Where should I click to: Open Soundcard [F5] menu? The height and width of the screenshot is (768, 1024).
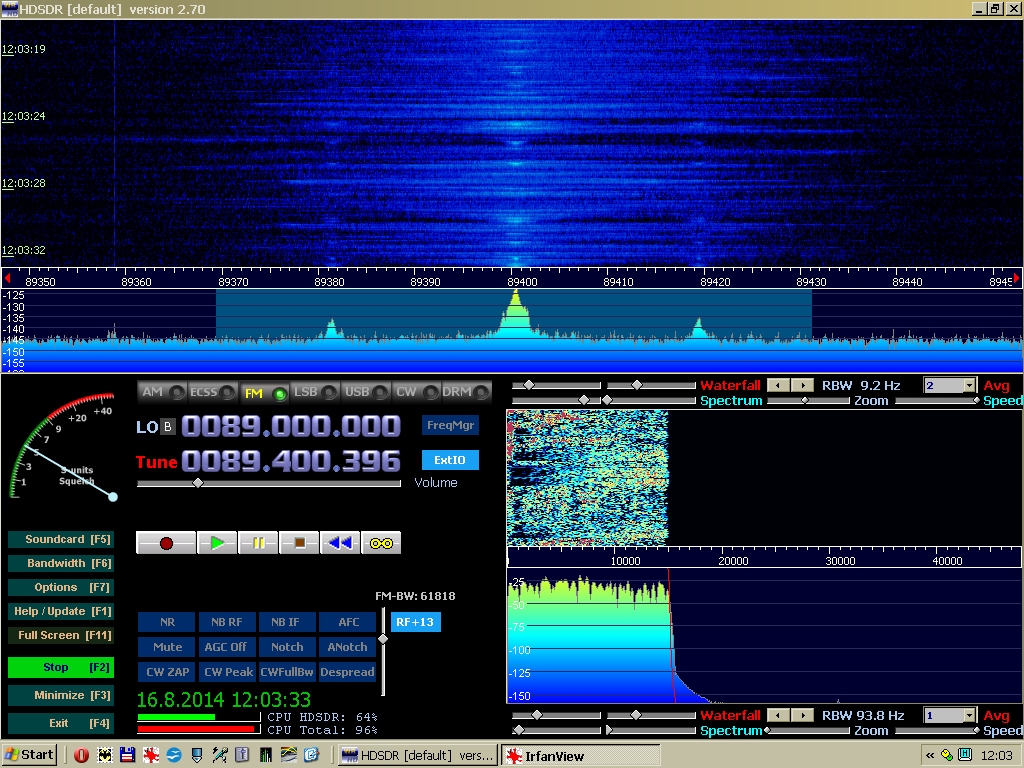coord(61,539)
